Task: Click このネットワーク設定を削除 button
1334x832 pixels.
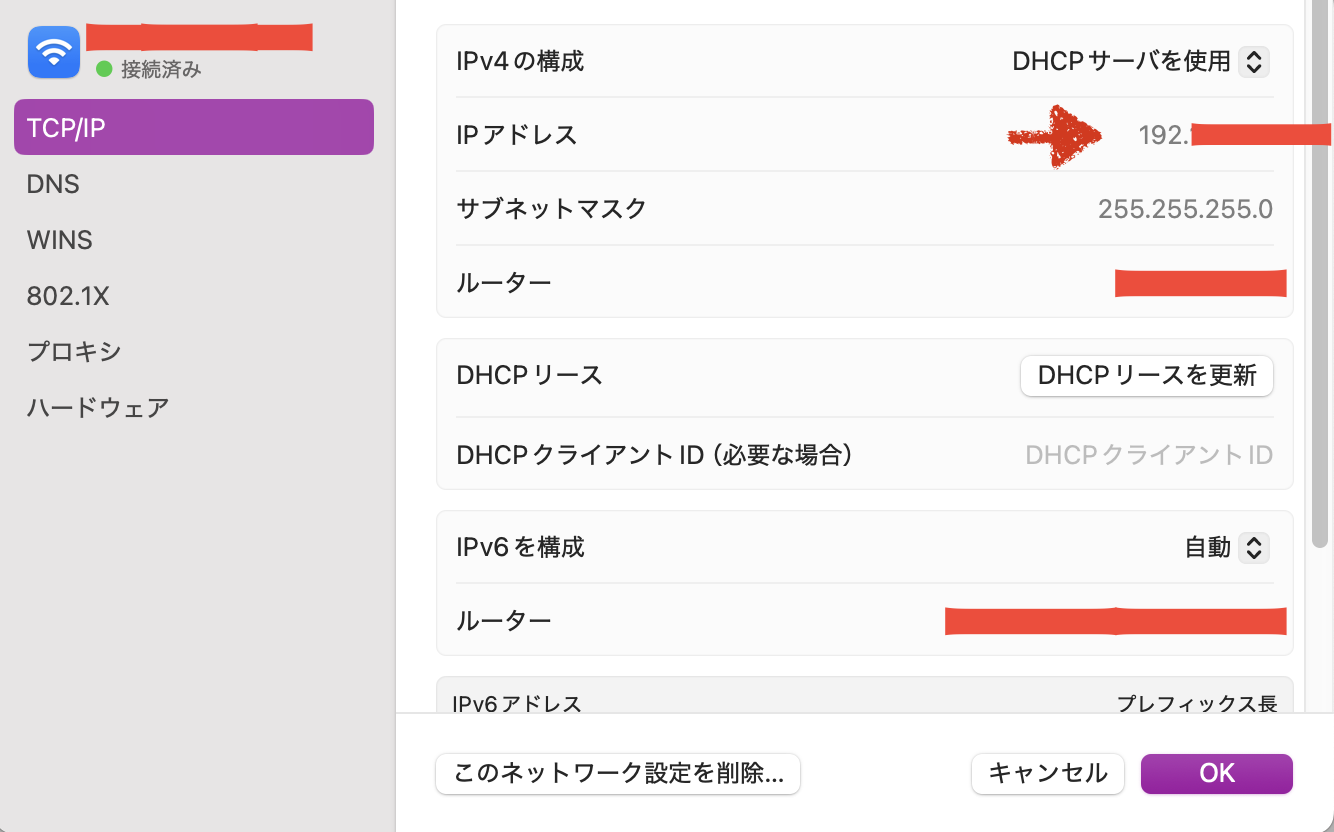Action: [x=617, y=773]
